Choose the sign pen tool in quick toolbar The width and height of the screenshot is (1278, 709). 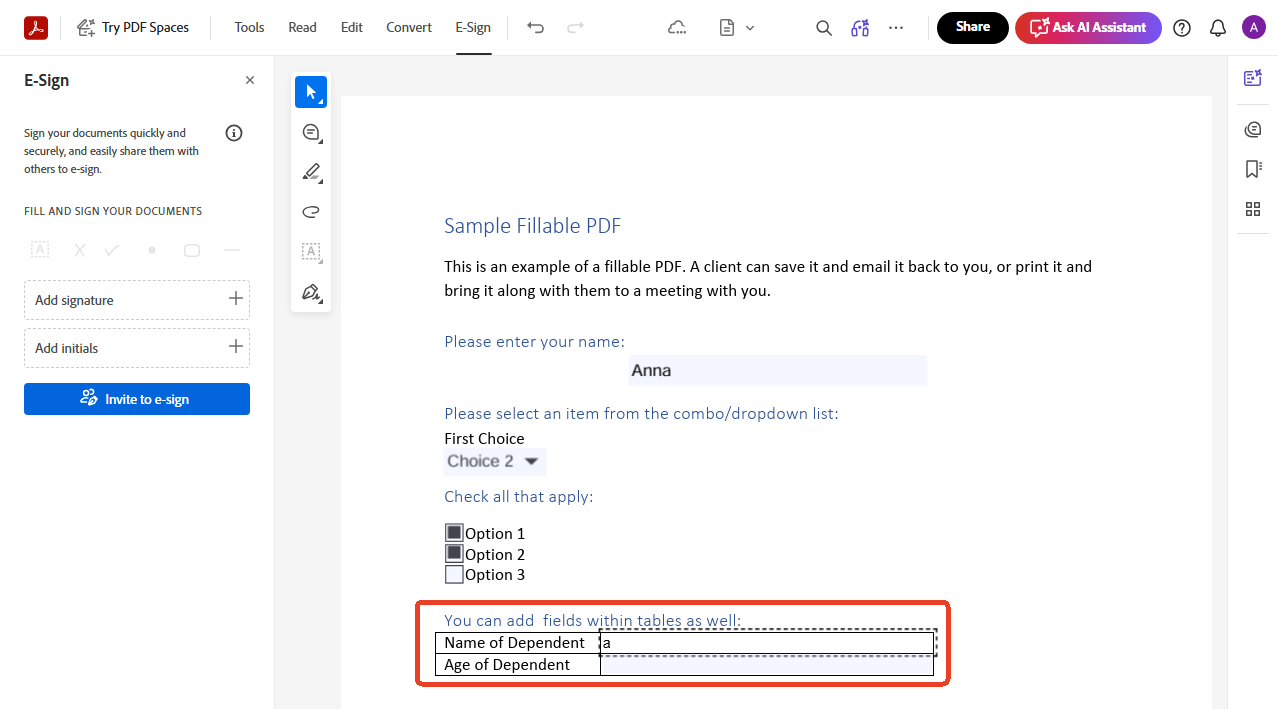[x=311, y=292]
